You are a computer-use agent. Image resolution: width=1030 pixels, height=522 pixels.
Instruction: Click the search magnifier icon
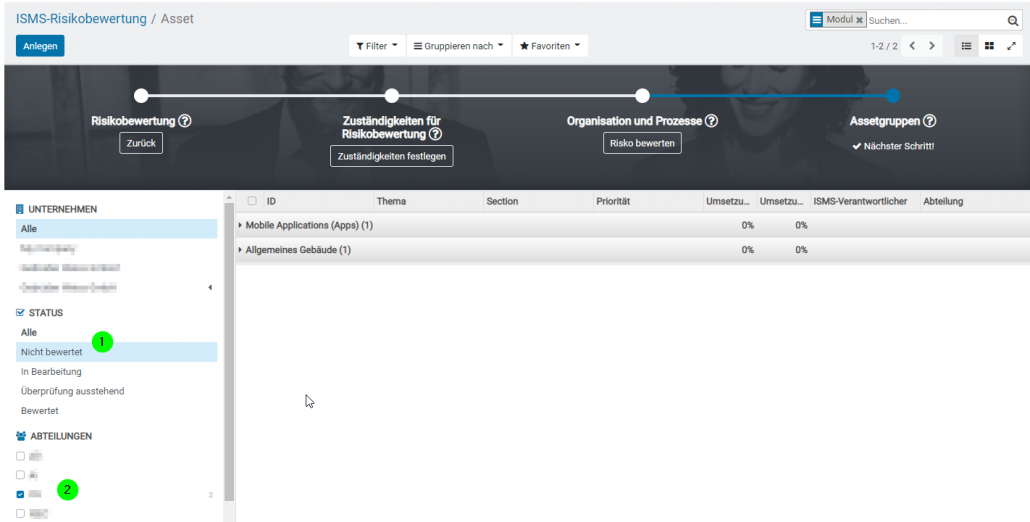click(x=1012, y=20)
